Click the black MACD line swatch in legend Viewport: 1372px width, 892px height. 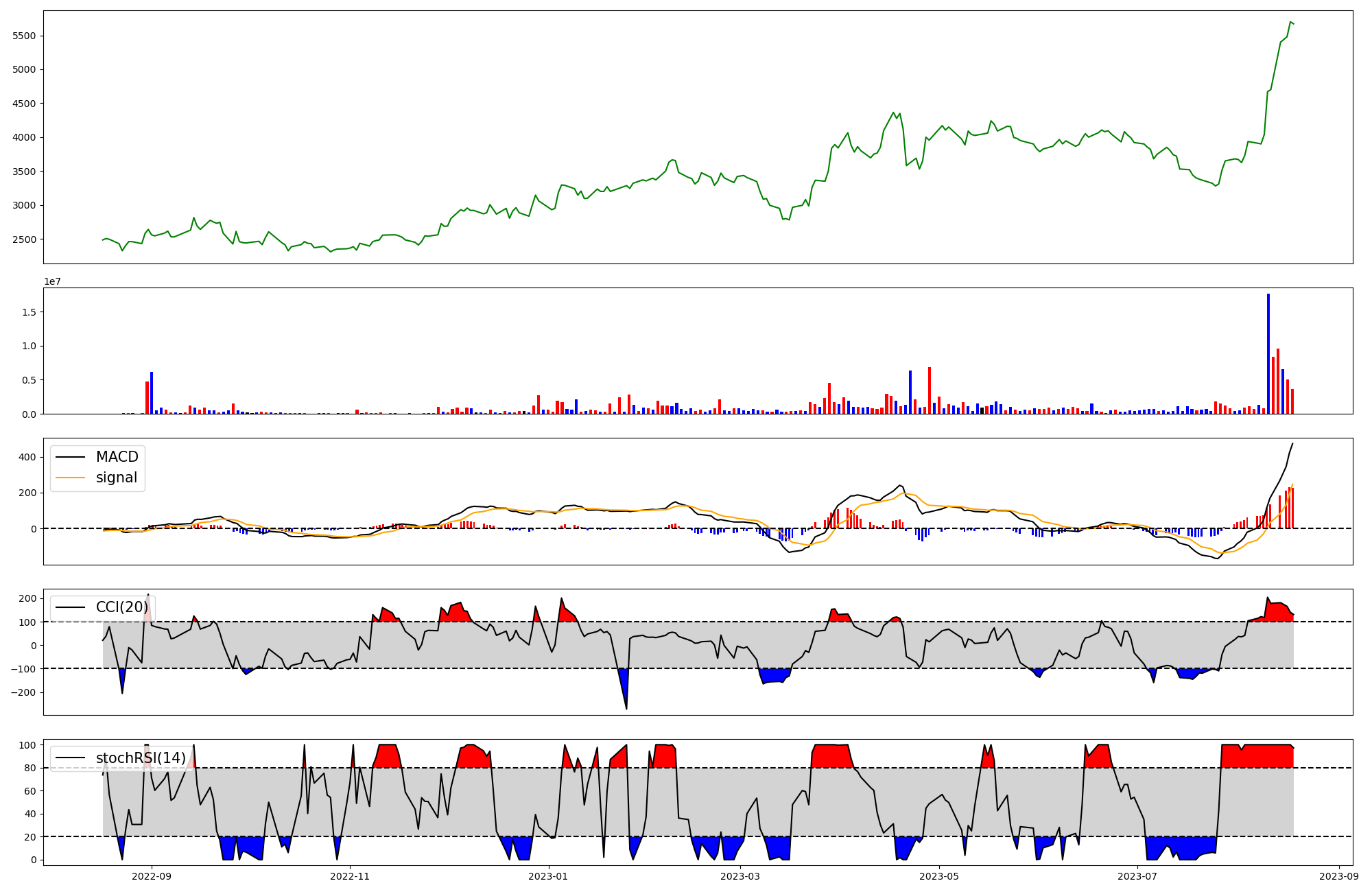[70, 458]
